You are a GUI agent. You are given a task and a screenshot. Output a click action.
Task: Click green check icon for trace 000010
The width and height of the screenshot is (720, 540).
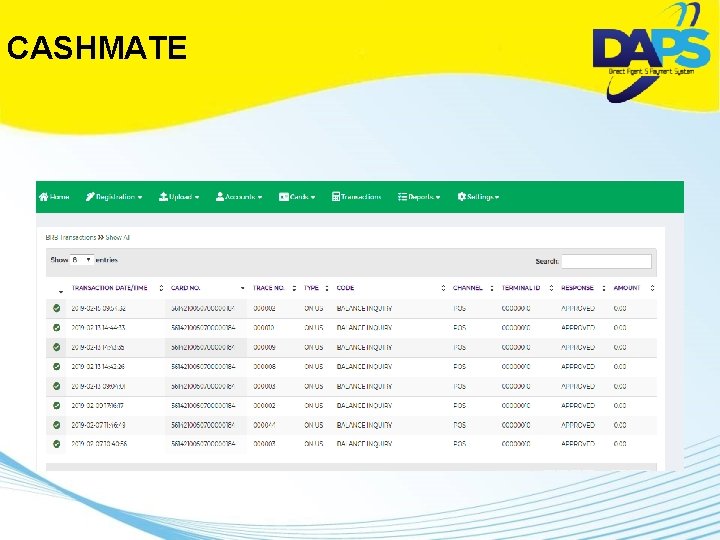click(x=56, y=328)
